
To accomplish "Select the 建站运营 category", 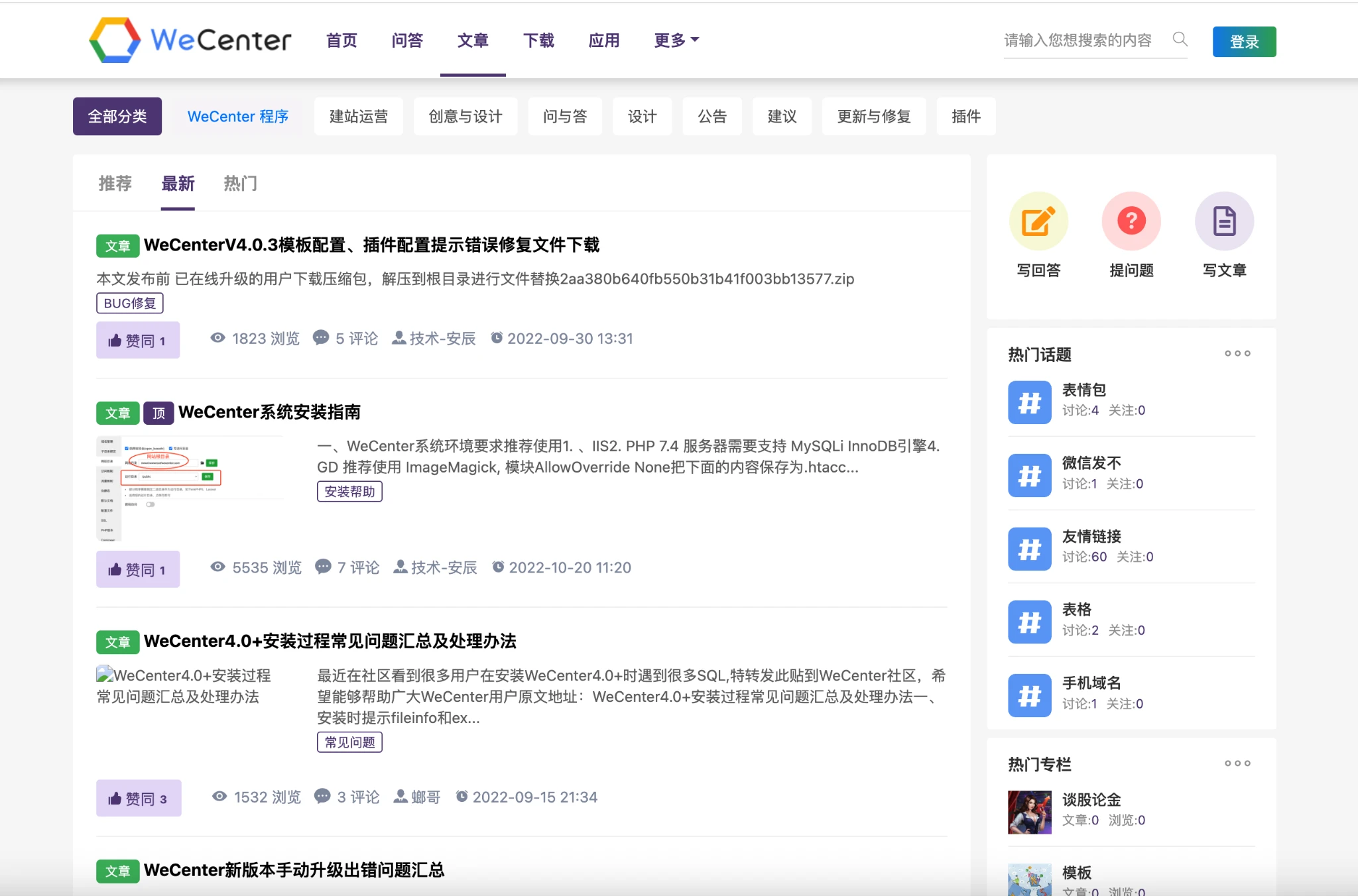I will coord(359,117).
